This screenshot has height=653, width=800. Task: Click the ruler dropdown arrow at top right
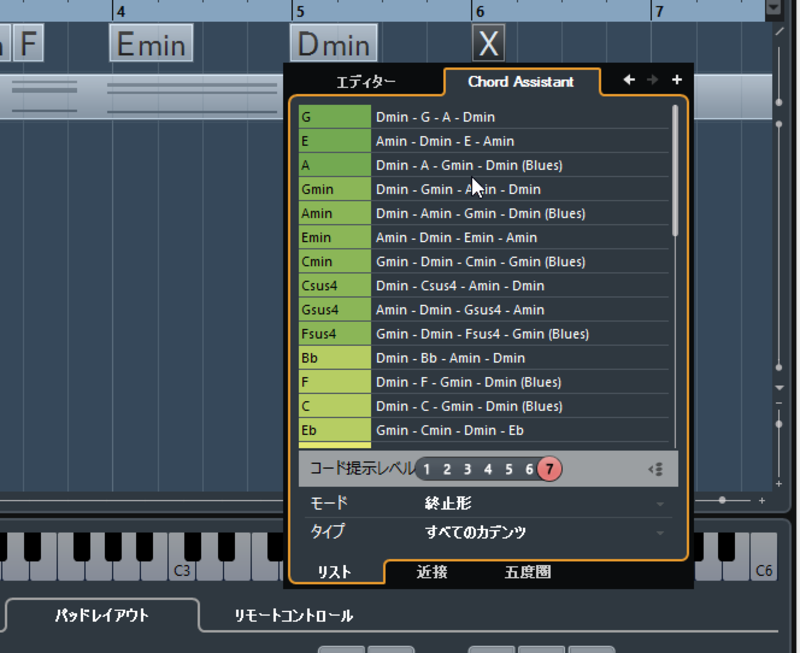click(x=773, y=7)
